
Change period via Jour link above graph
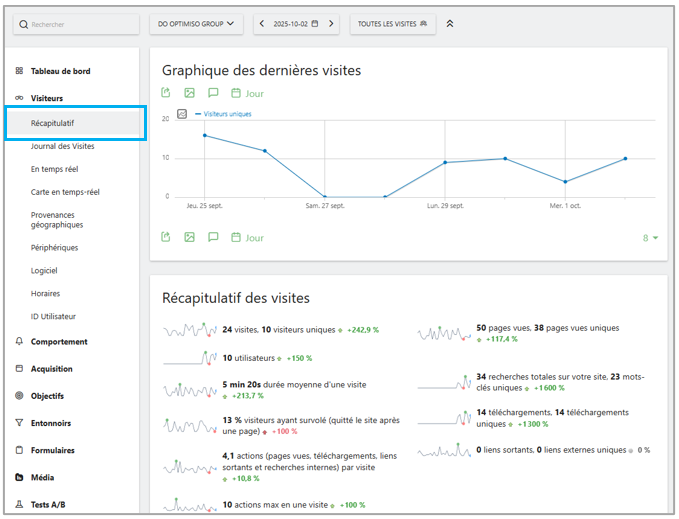click(247, 93)
